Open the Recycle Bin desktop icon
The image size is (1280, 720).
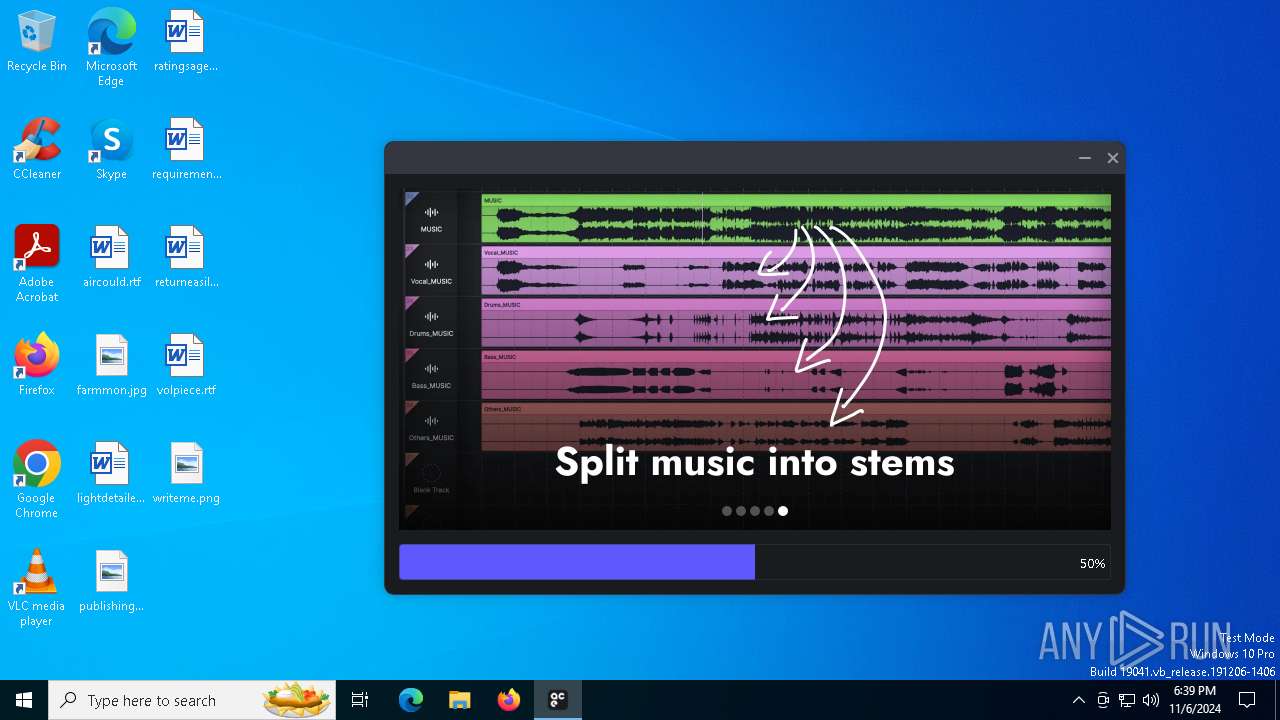click(x=37, y=41)
